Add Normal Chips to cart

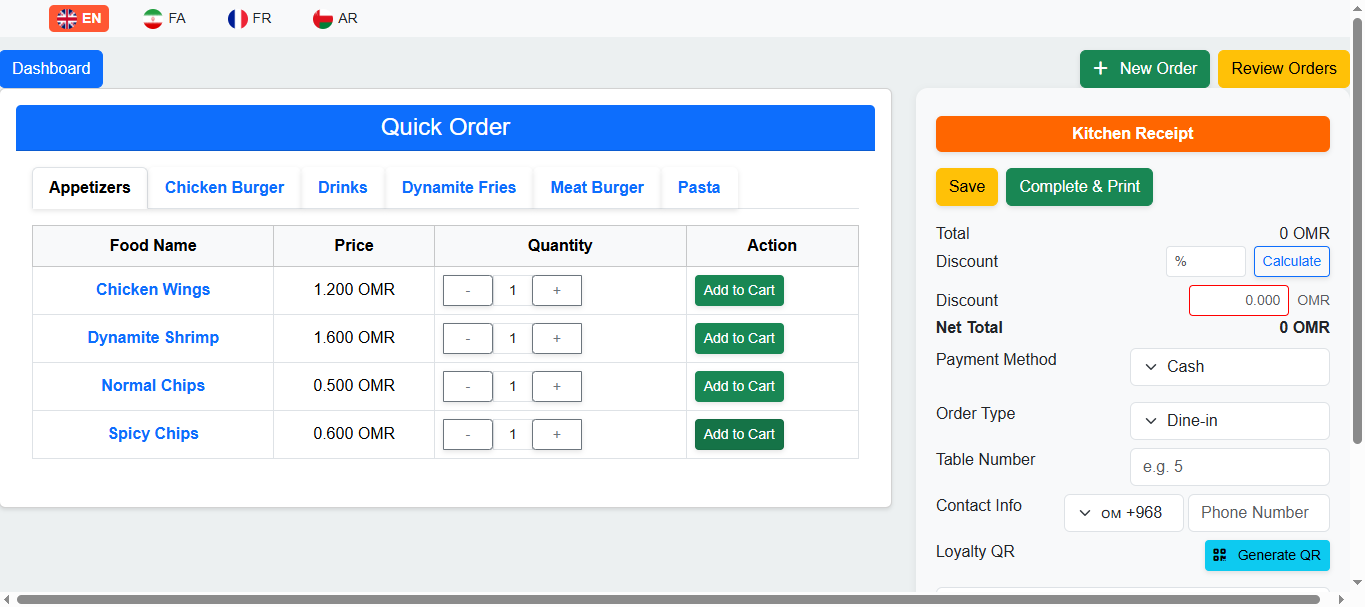click(739, 387)
